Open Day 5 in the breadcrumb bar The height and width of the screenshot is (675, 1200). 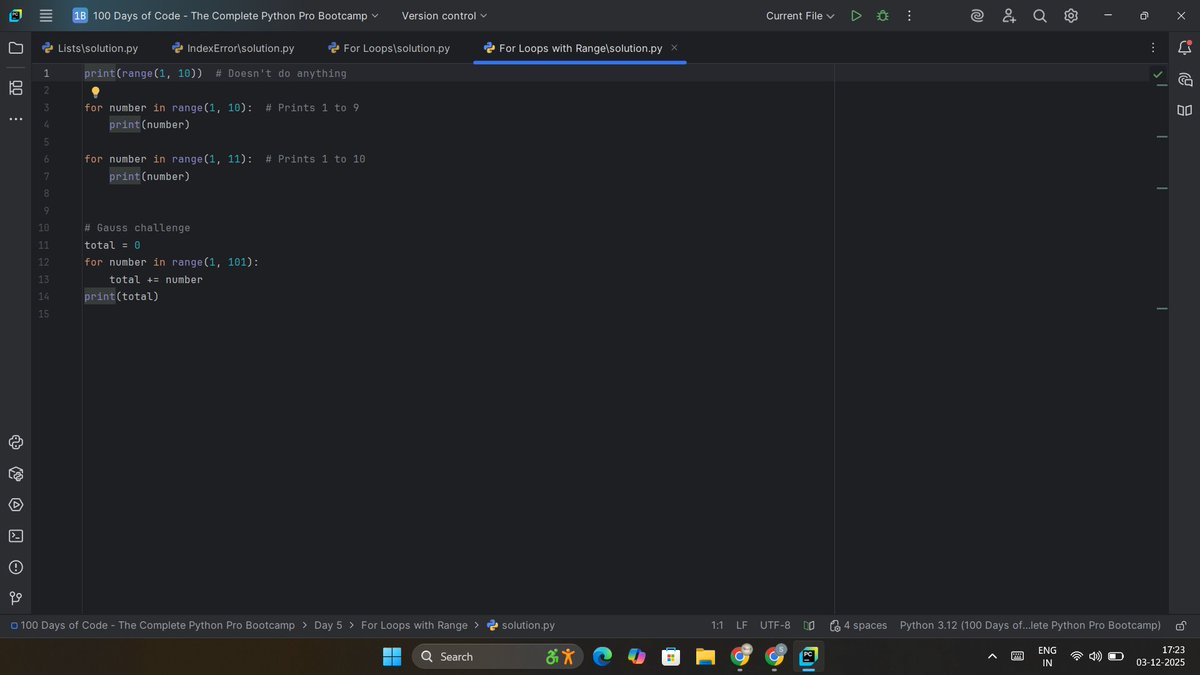tap(328, 625)
